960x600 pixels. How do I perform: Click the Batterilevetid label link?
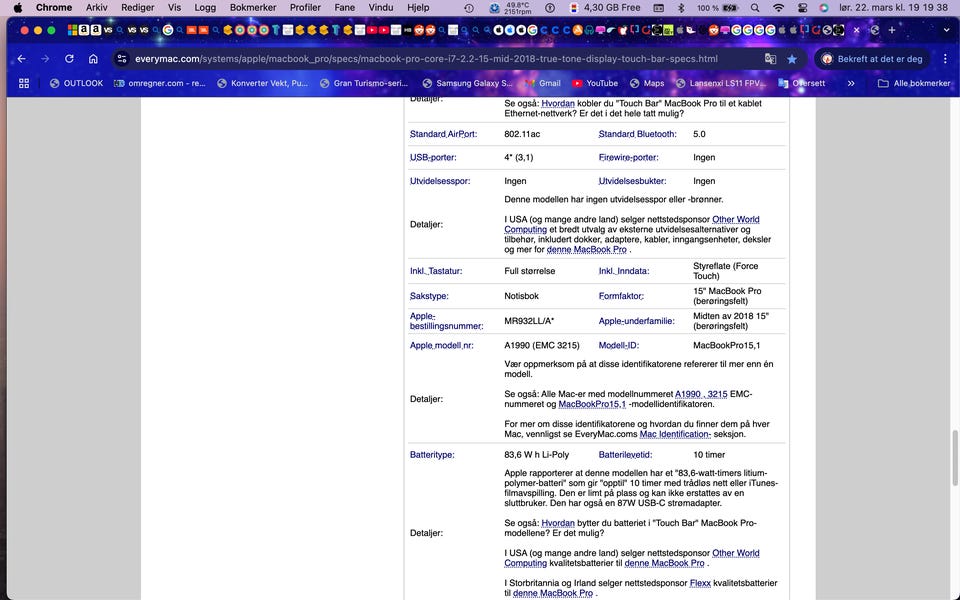pyautogui.click(x=625, y=455)
